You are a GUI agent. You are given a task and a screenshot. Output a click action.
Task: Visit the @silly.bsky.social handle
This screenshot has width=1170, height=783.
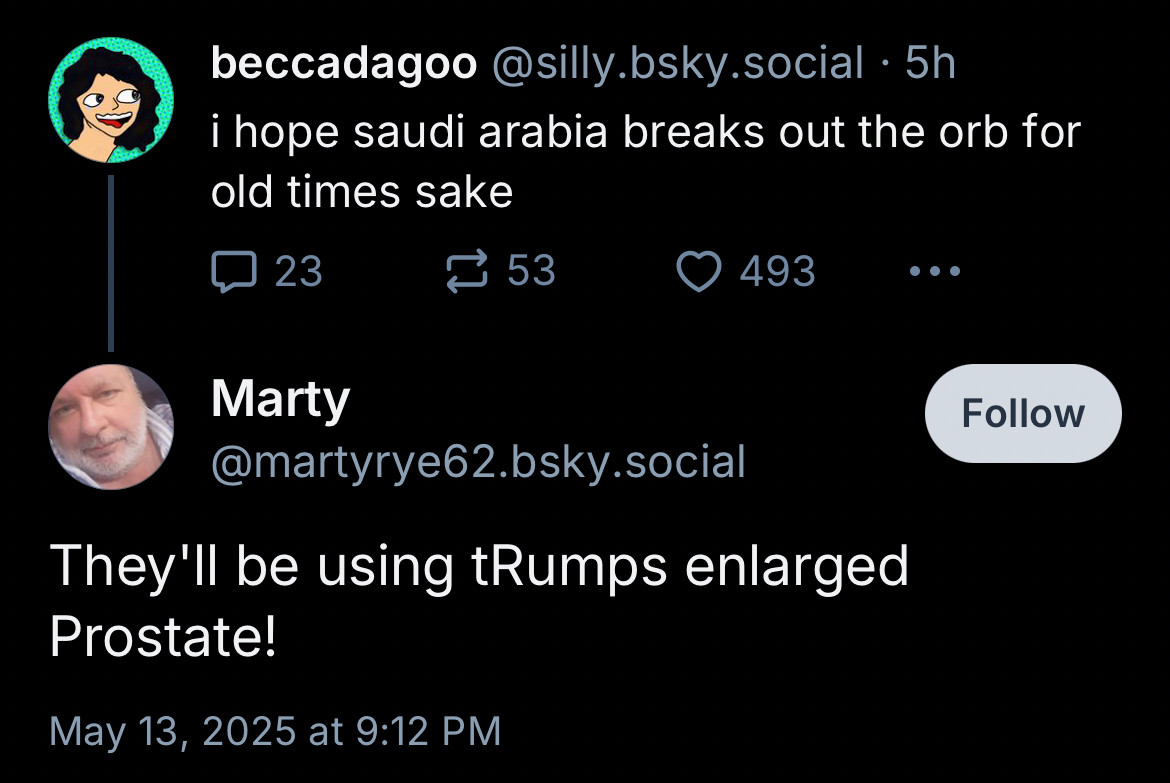pos(678,63)
